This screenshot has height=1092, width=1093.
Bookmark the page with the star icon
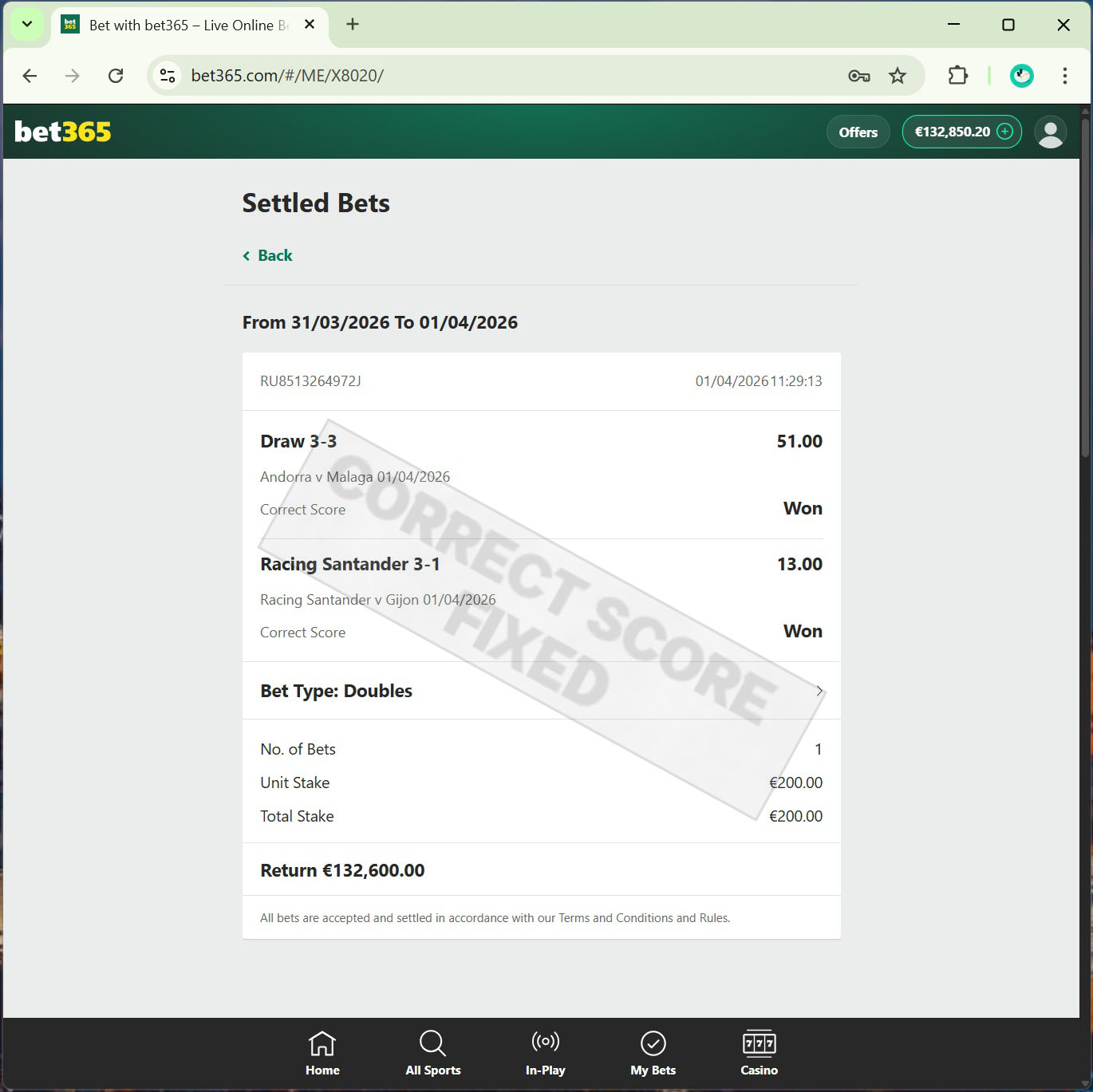898,75
